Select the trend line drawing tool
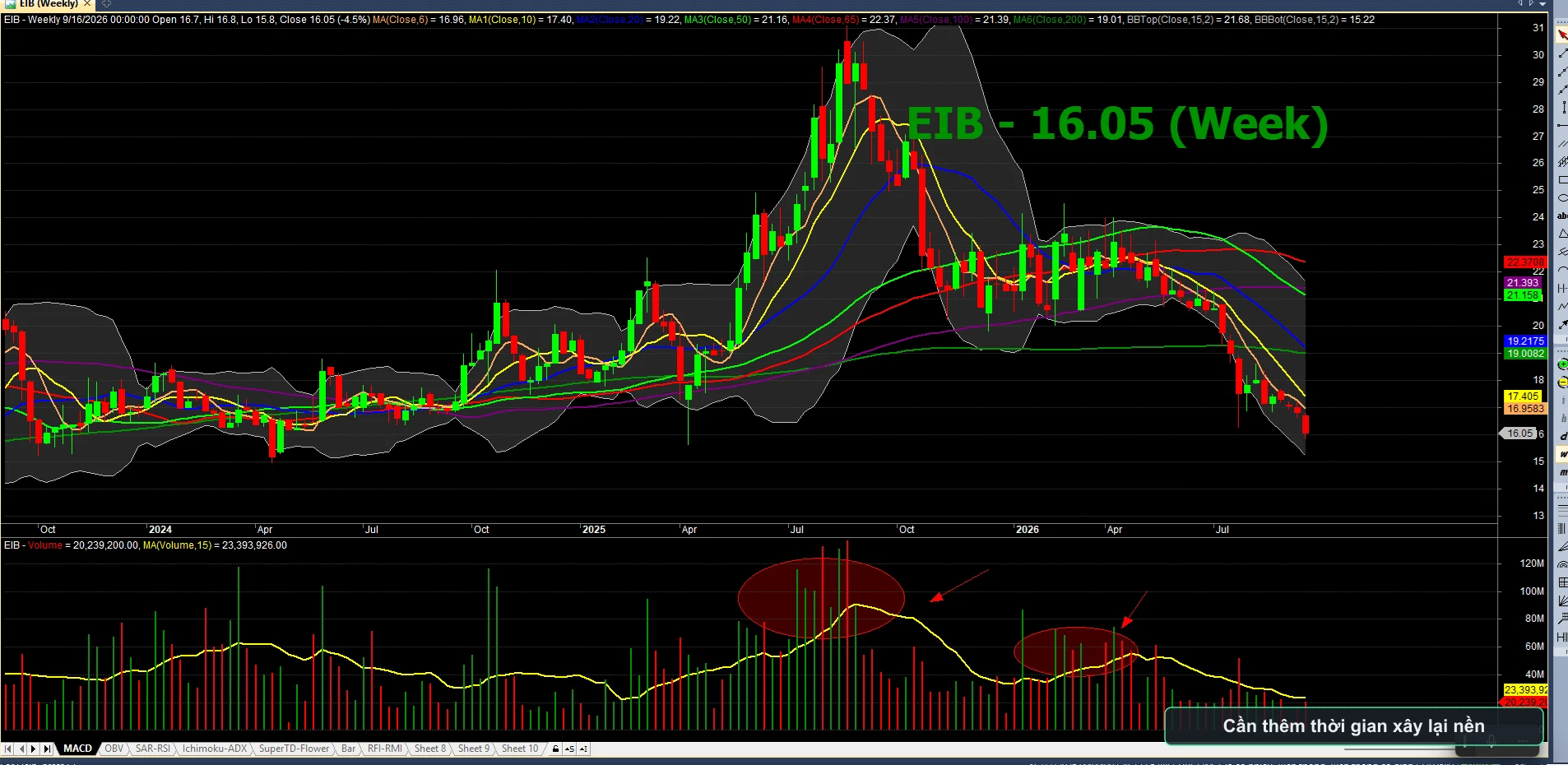The width and height of the screenshot is (1568, 765). point(1562,53)
